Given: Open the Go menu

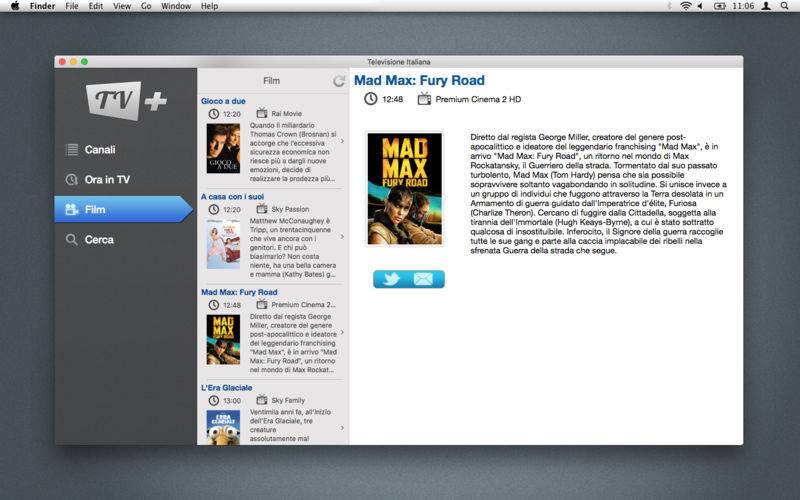Looking at the screenshot, I should 146,6.
